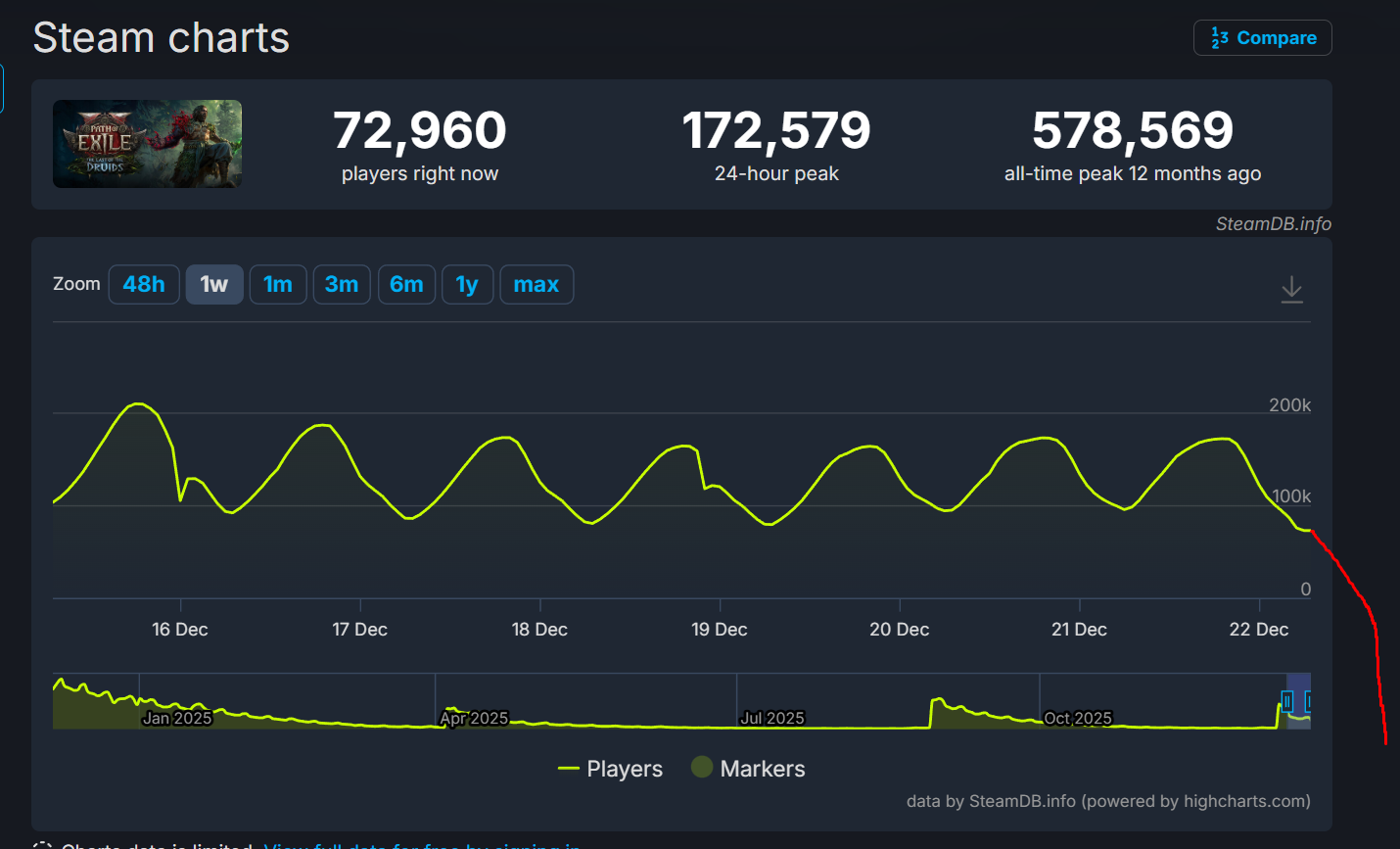Open the Path of Exile game thumbnail

coord(148,144)
